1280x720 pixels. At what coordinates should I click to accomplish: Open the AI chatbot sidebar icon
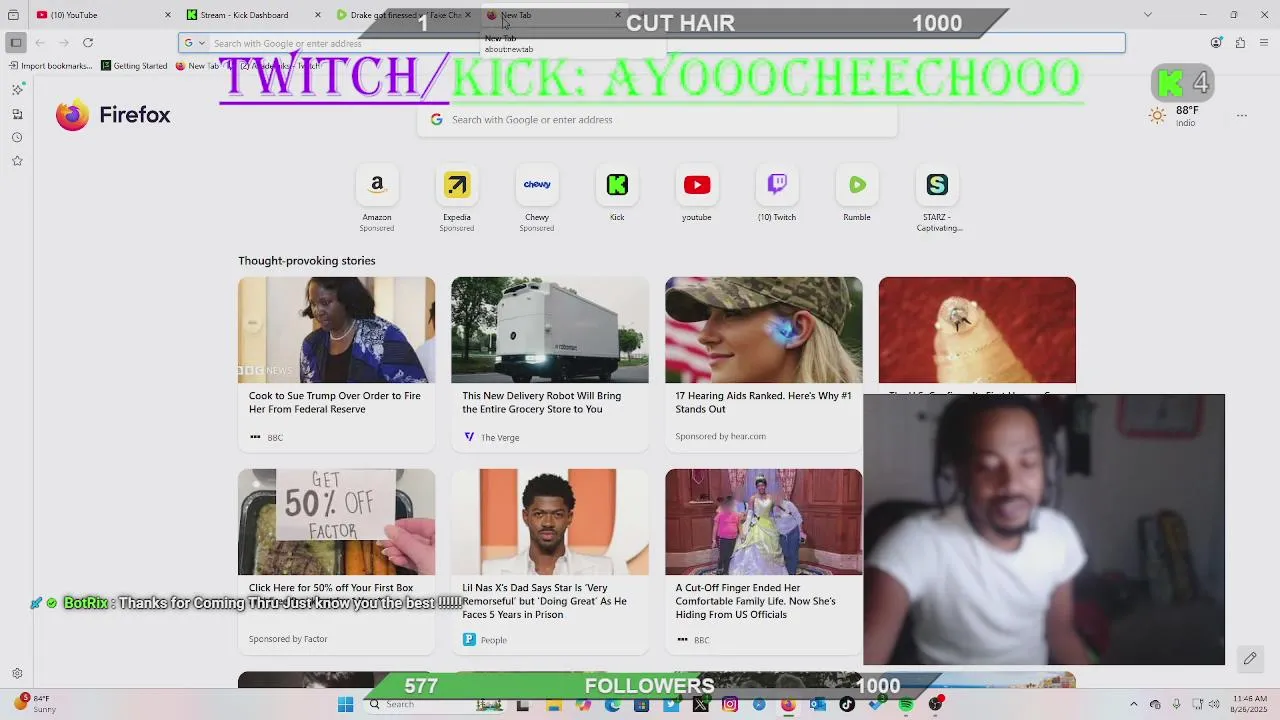click(x=17, y=90)
